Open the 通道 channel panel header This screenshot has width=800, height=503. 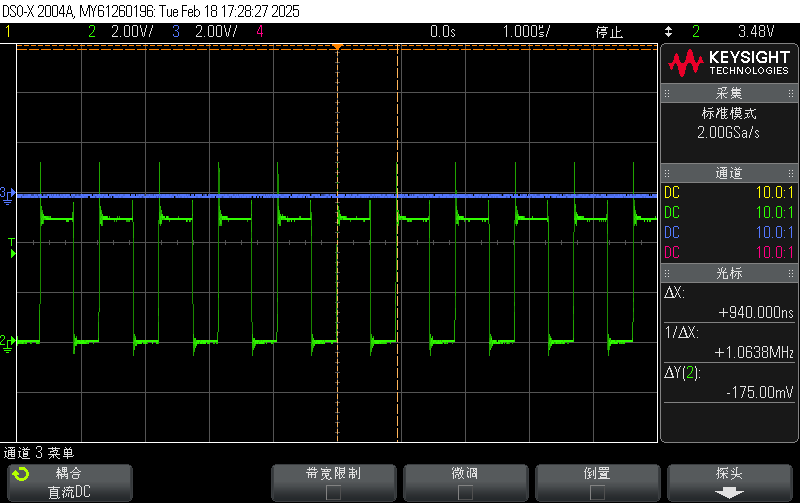pyautogui.click(x=729, y=173)
